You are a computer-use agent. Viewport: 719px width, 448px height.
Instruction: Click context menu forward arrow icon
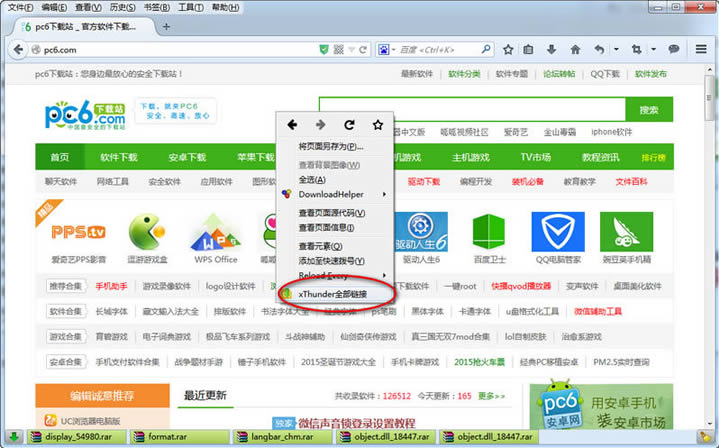coord(321,125)
